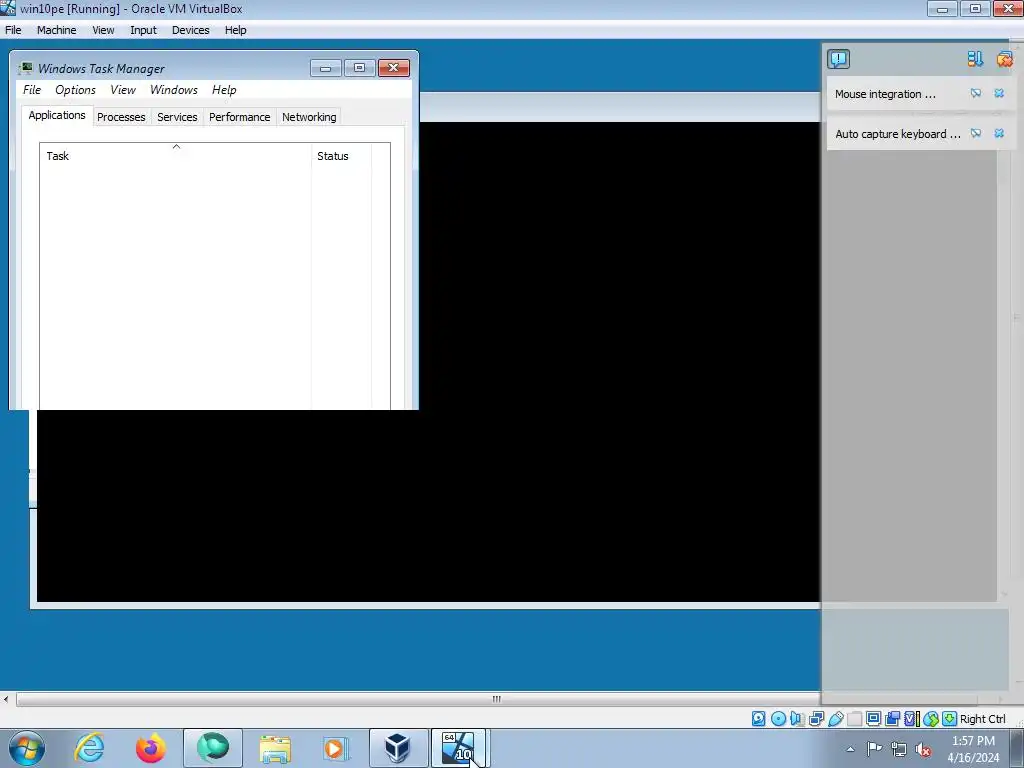Open Windows Media Player from the taskbar
This screenshot has height=768, width=1024.
tap(336, 748)
